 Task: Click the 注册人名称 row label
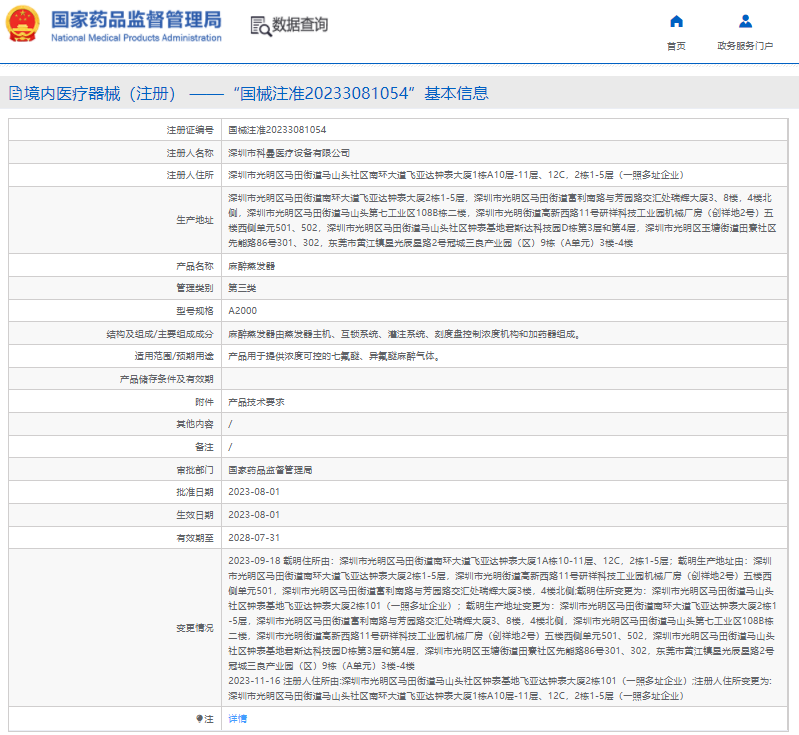(190, 153)
